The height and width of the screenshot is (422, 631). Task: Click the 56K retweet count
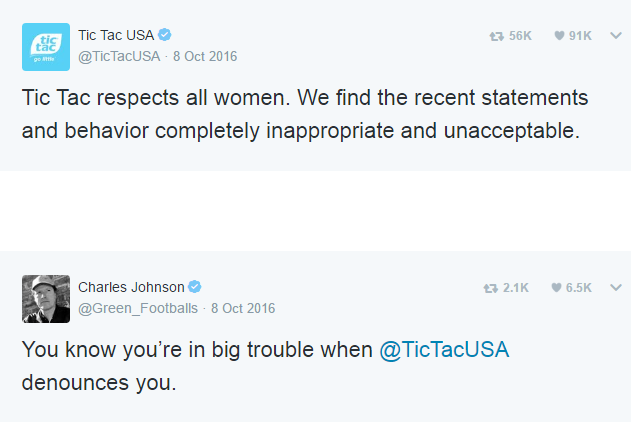pyautogui.click(x=520, y=36)
